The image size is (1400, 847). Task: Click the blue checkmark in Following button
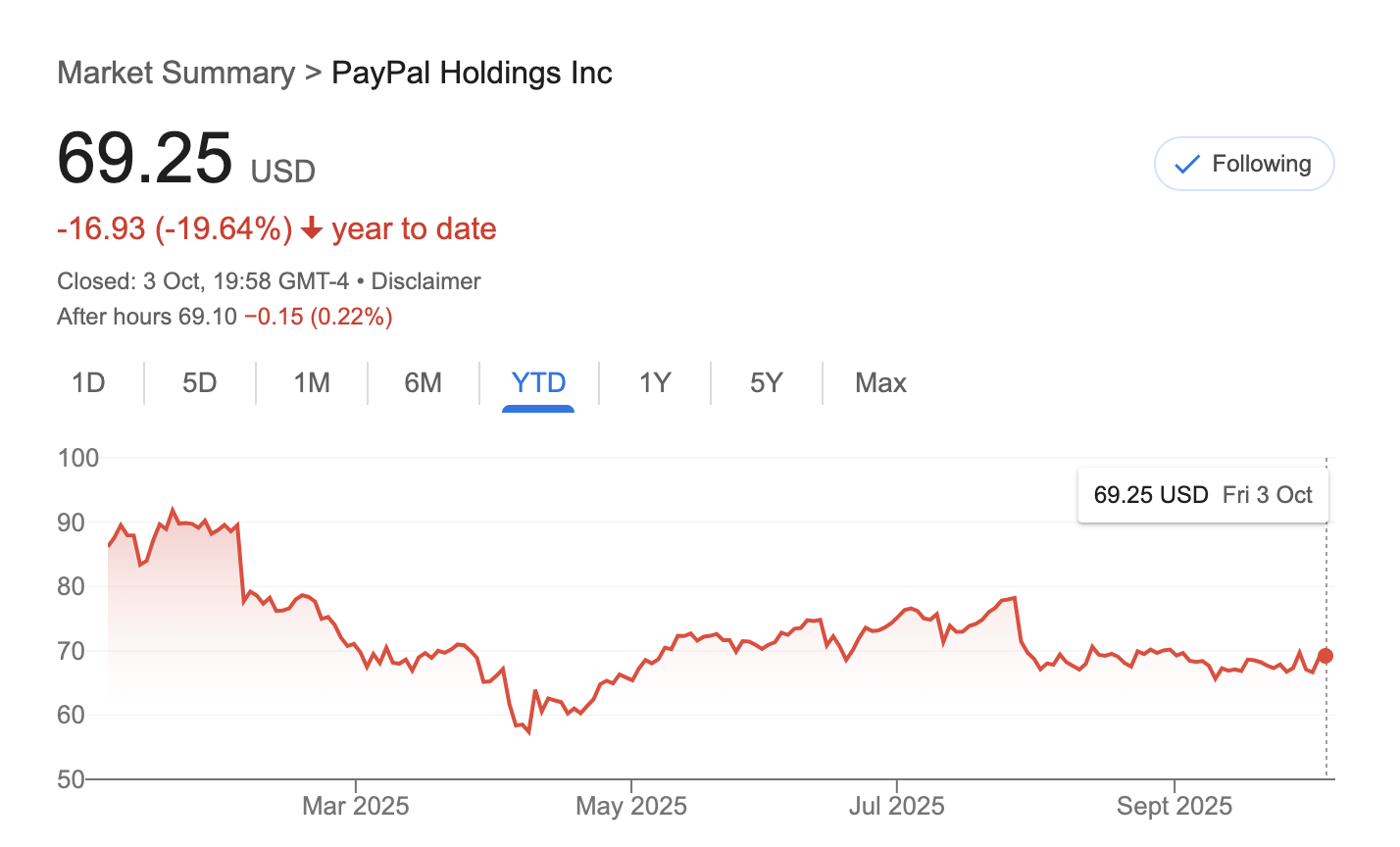1187,164
